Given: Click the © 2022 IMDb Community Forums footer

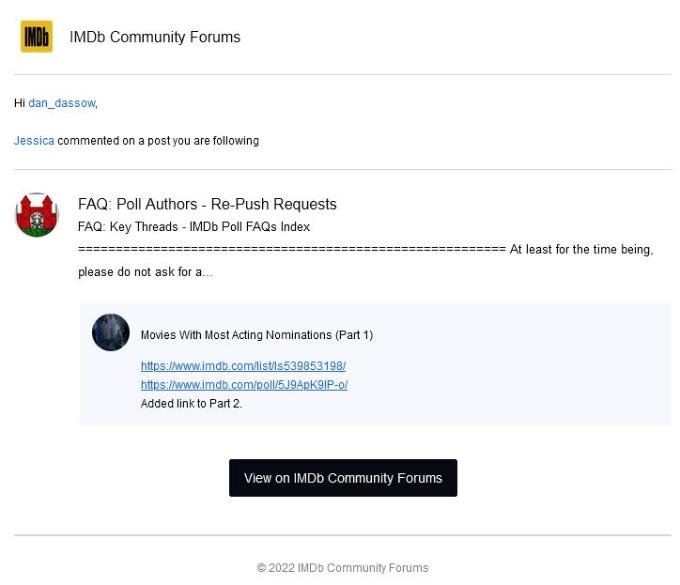Looking at the screenshot, I should 342,568.
